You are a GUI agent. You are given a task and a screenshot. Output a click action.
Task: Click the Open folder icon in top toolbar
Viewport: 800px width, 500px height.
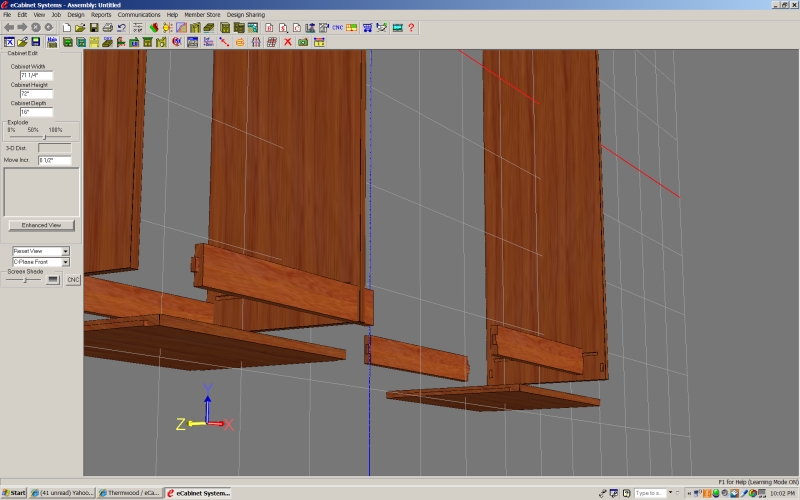[80, 28]
